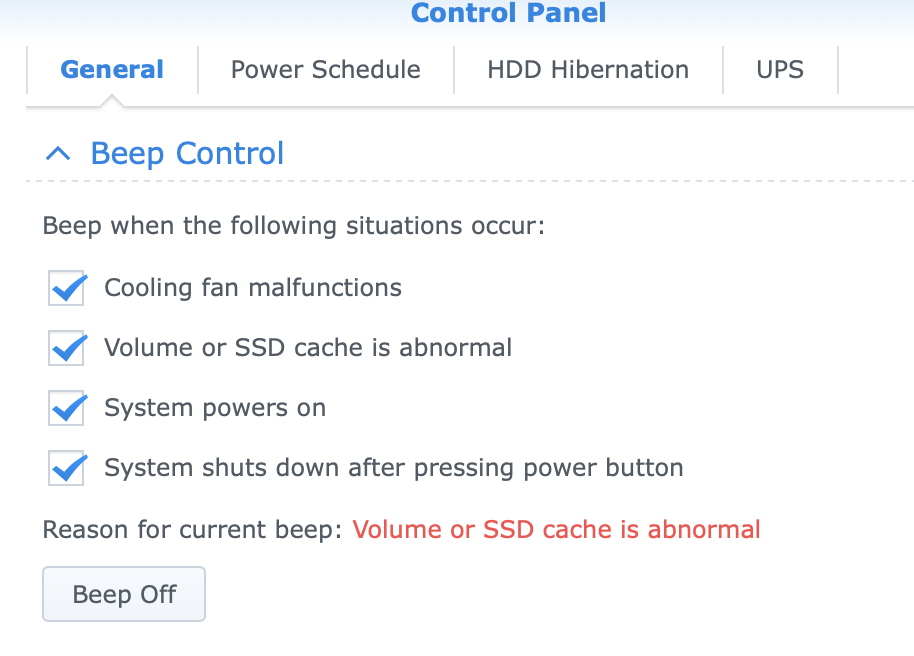Untick the shutdown after power button checkbox
The height and width of the screenshot is (656, 914).
tap(67, 468)
